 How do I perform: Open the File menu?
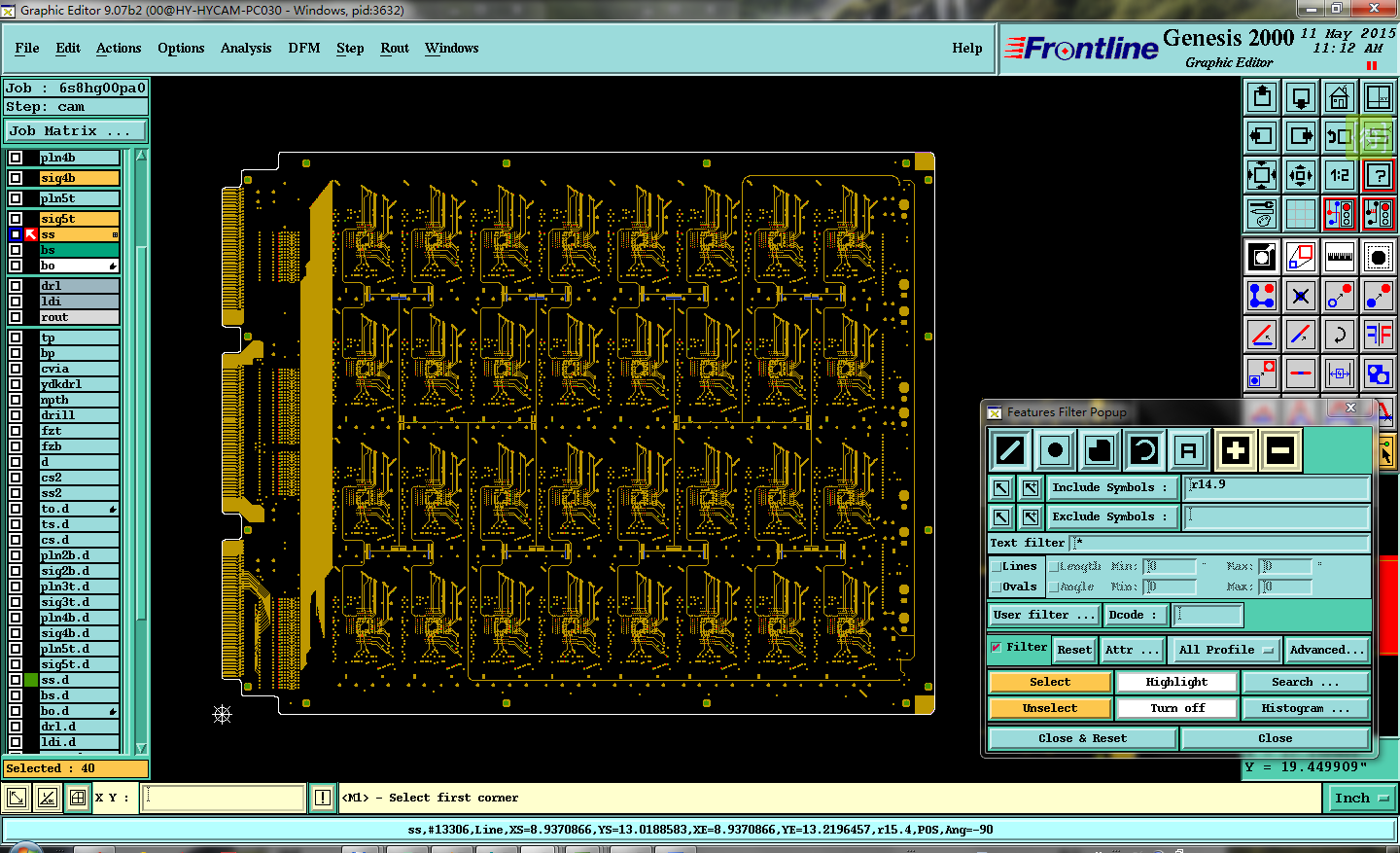tap(27, 48)
